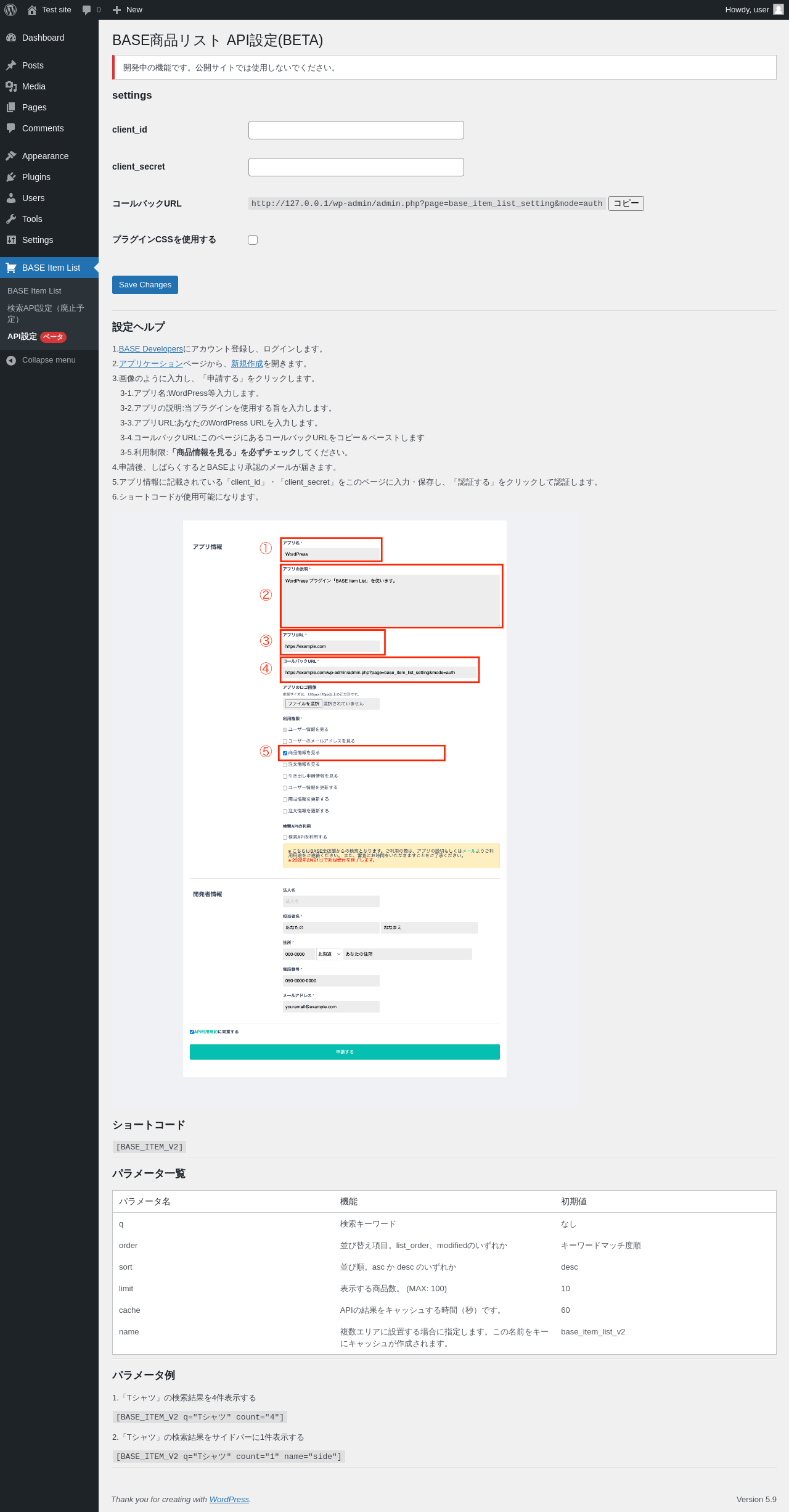Open the Pages menu

[49, 107]
